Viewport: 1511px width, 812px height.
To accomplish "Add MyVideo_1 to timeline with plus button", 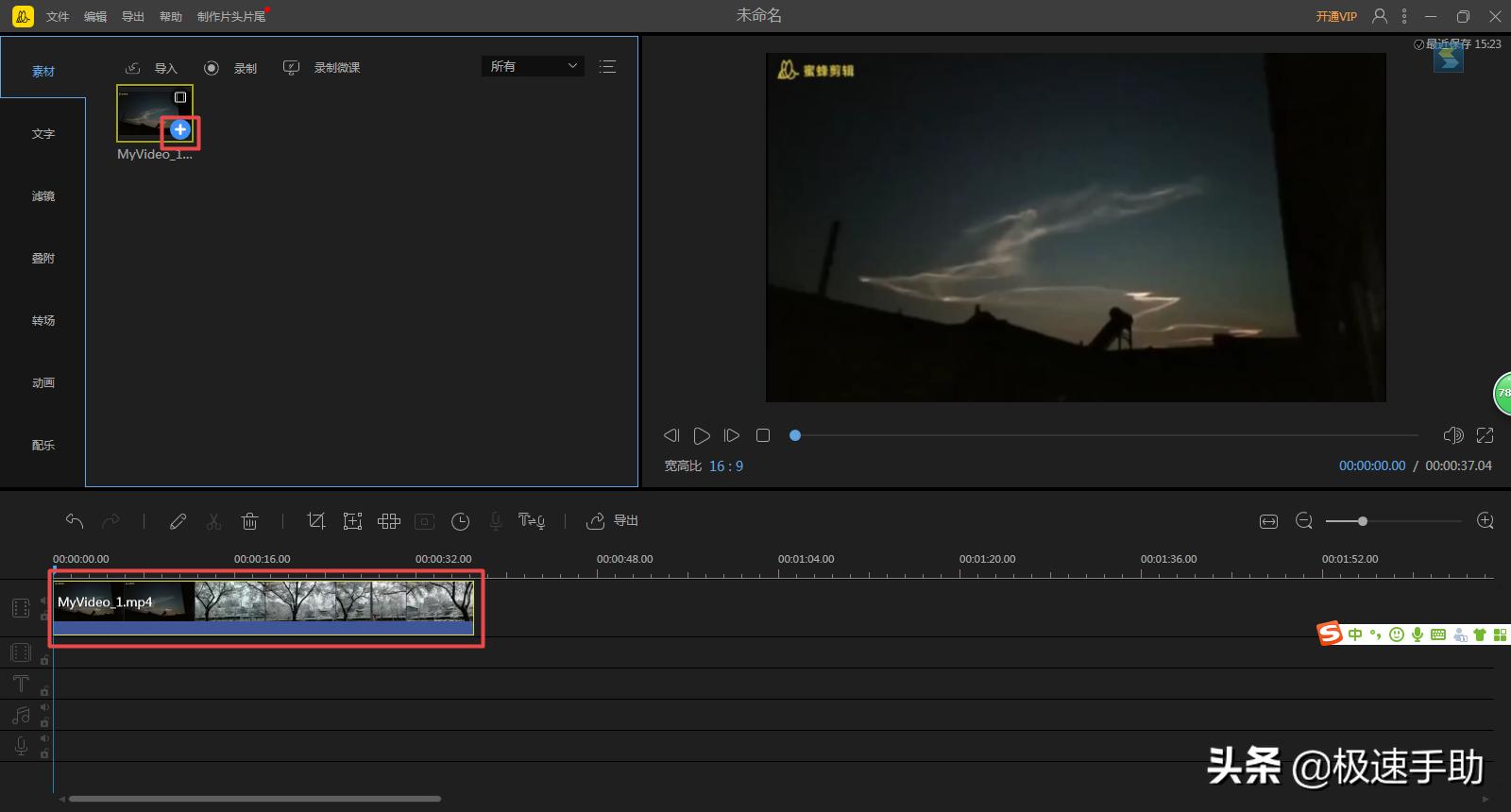I will (x=180, y=129).
